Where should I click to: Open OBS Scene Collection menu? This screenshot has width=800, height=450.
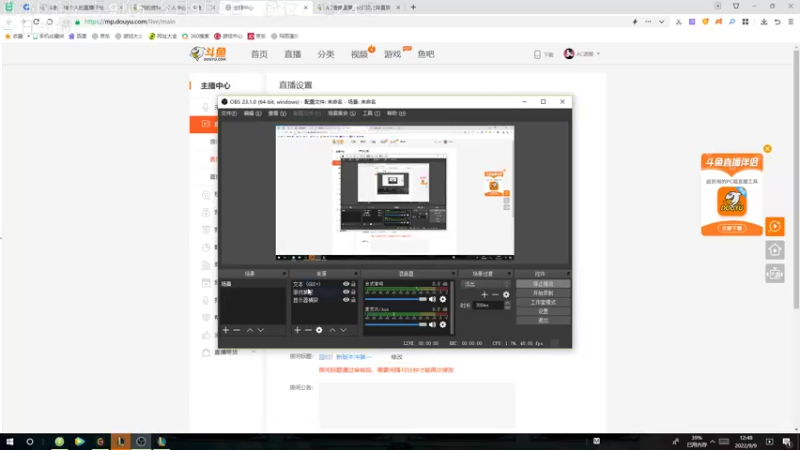pos(341,113)
